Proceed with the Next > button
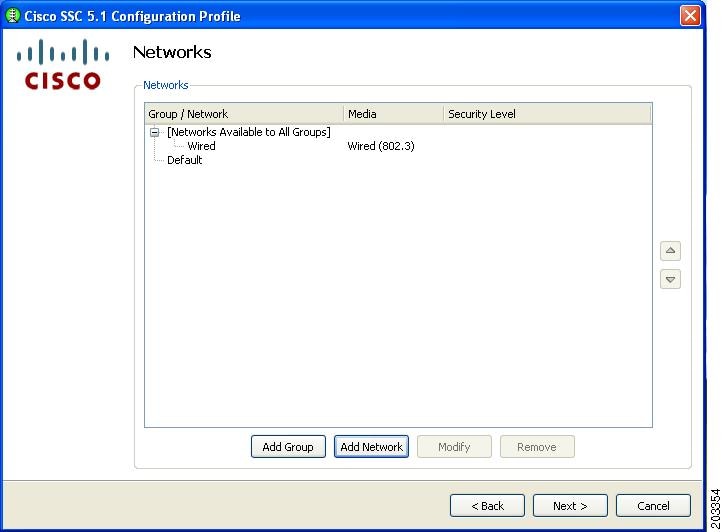Screen dimensions: 722x532 570,506
